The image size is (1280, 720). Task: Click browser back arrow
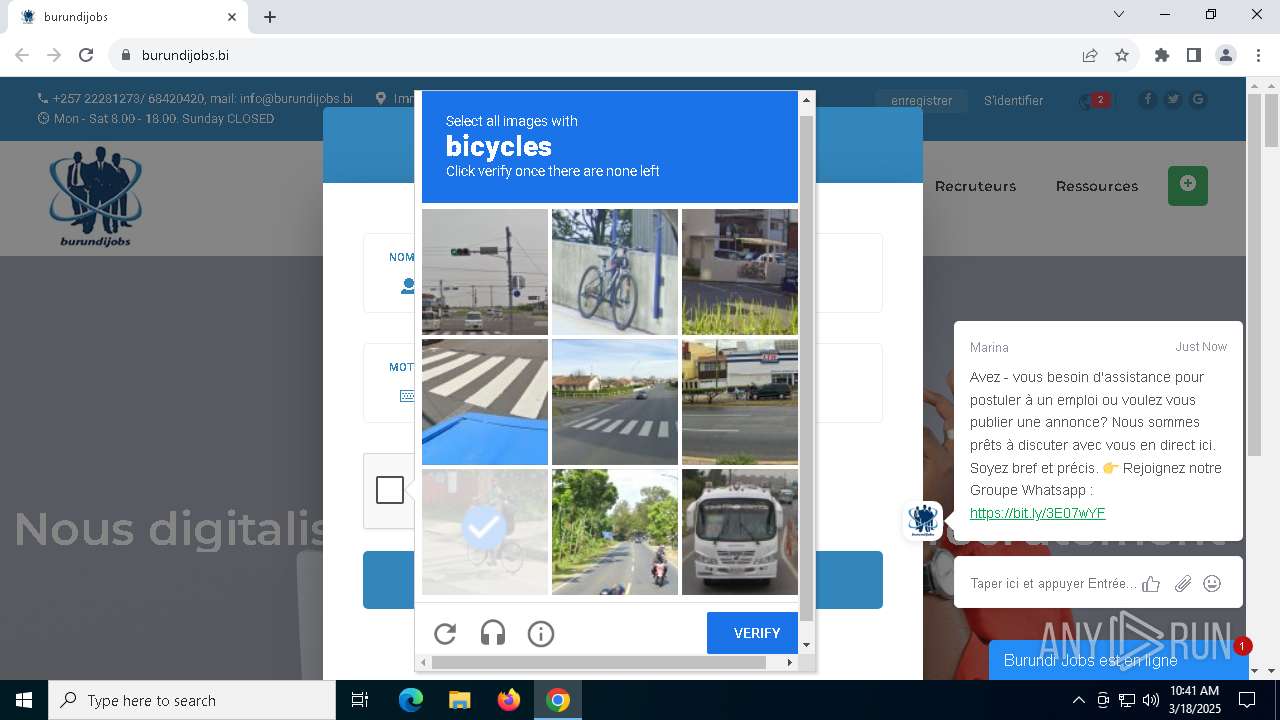(22, 55)
